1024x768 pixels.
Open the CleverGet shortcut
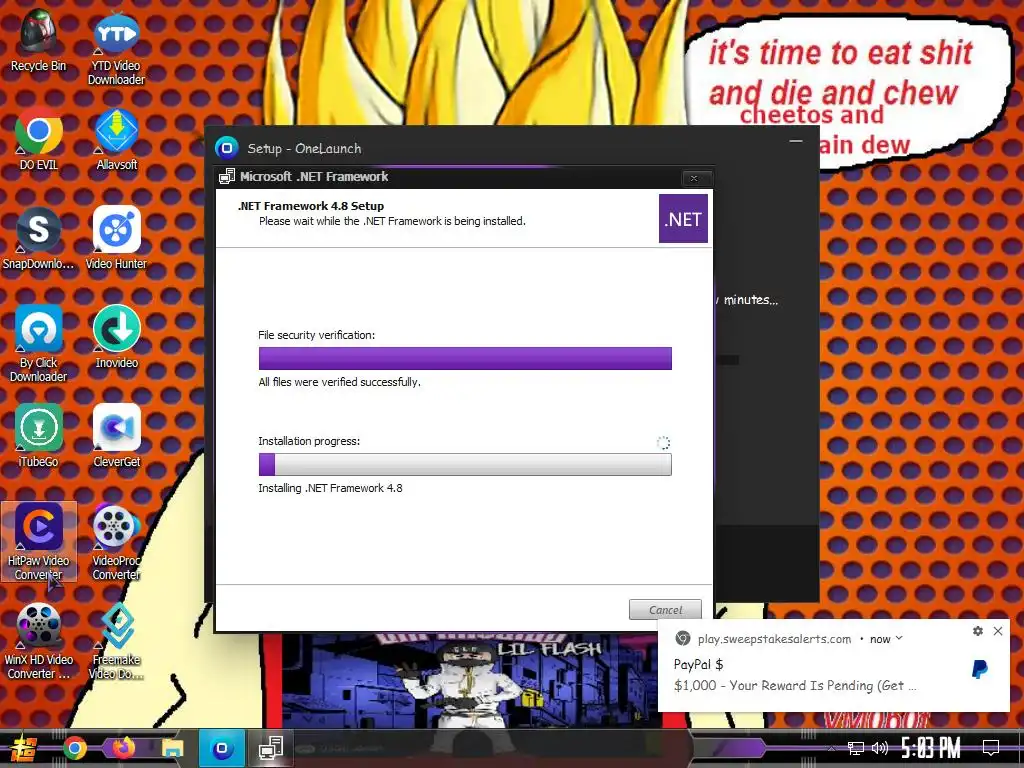[x=116, y=436]
